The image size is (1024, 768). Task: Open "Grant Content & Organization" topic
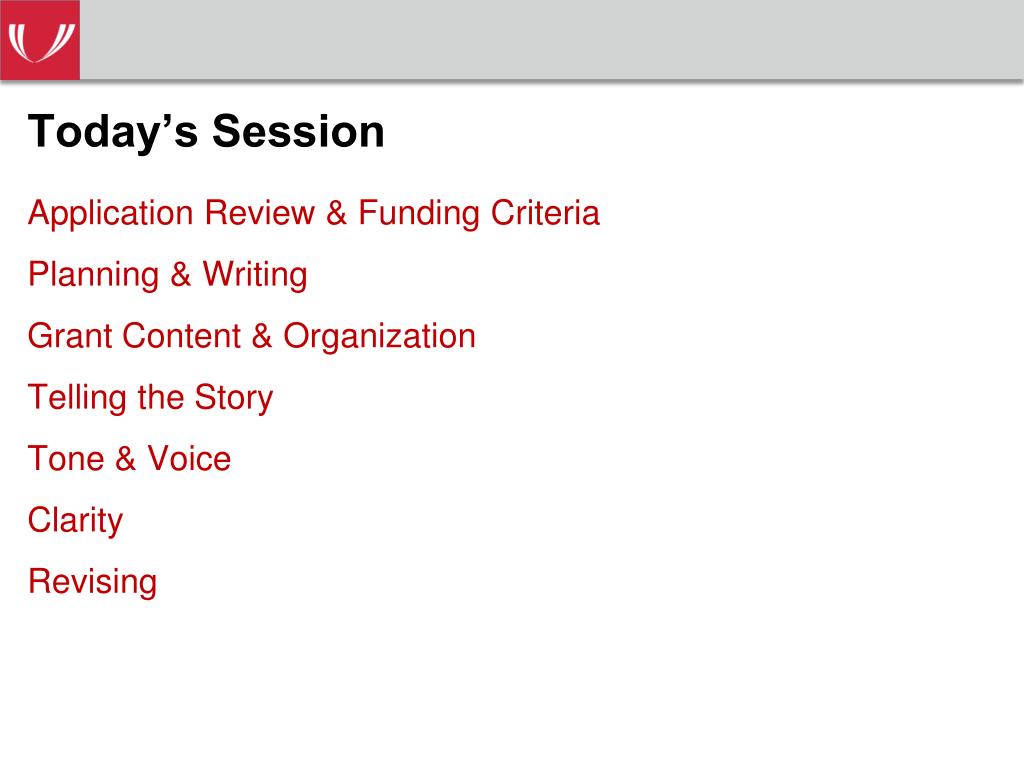coord(251,336)
